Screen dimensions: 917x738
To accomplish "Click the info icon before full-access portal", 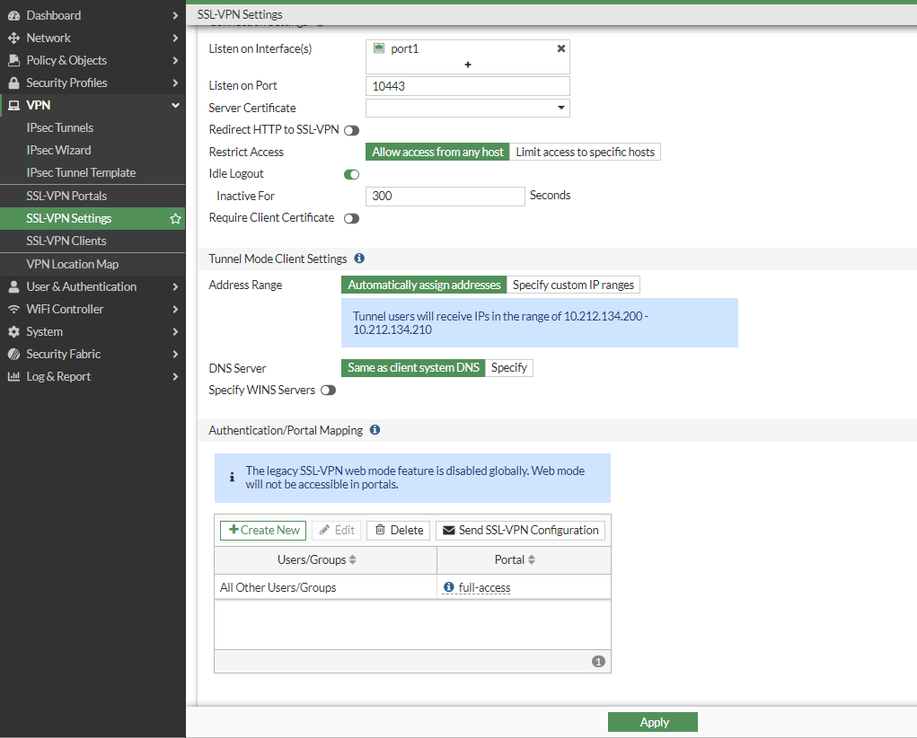I will click(449, 588).
